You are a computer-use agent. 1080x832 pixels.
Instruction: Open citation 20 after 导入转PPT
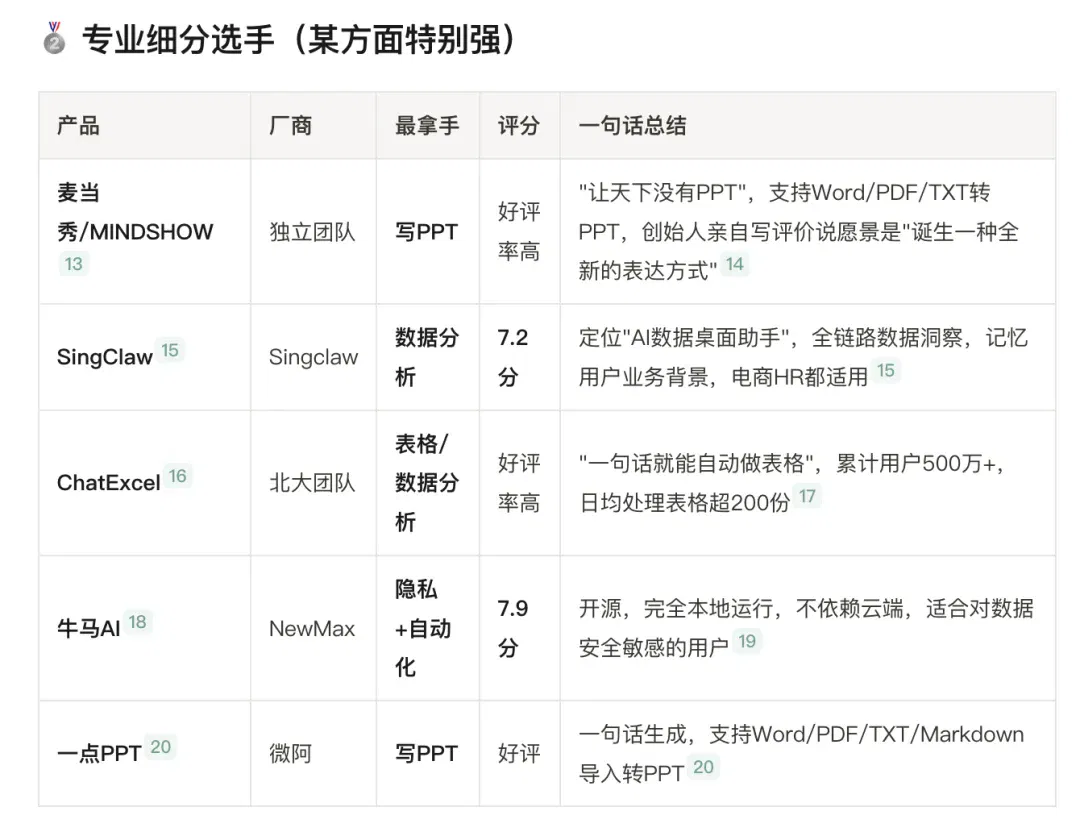click(703, 767)
